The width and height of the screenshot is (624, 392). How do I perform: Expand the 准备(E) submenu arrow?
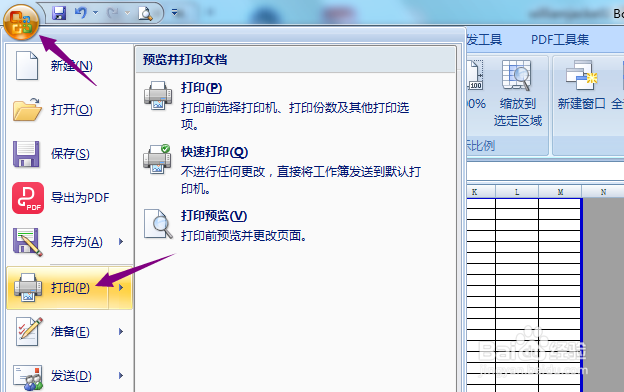pos(121,332)
